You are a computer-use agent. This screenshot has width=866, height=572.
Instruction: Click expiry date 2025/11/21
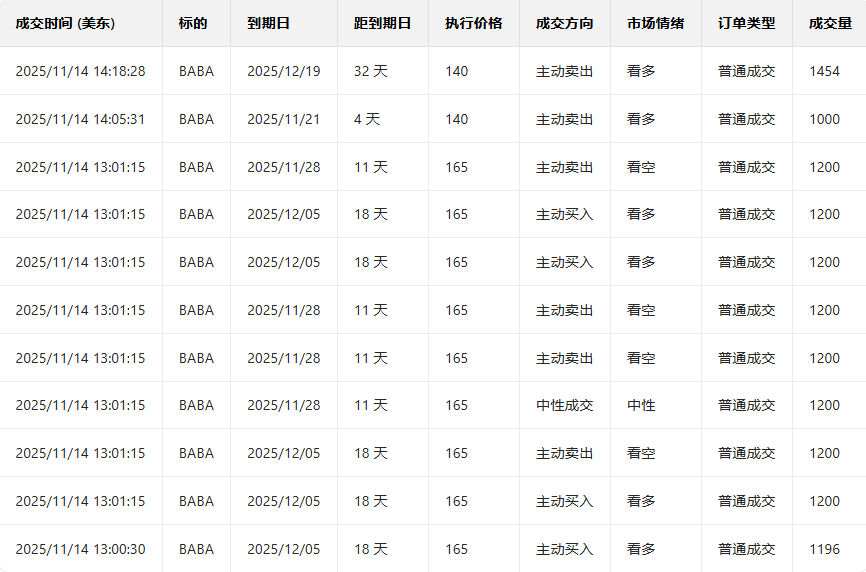tap(283, 119)
